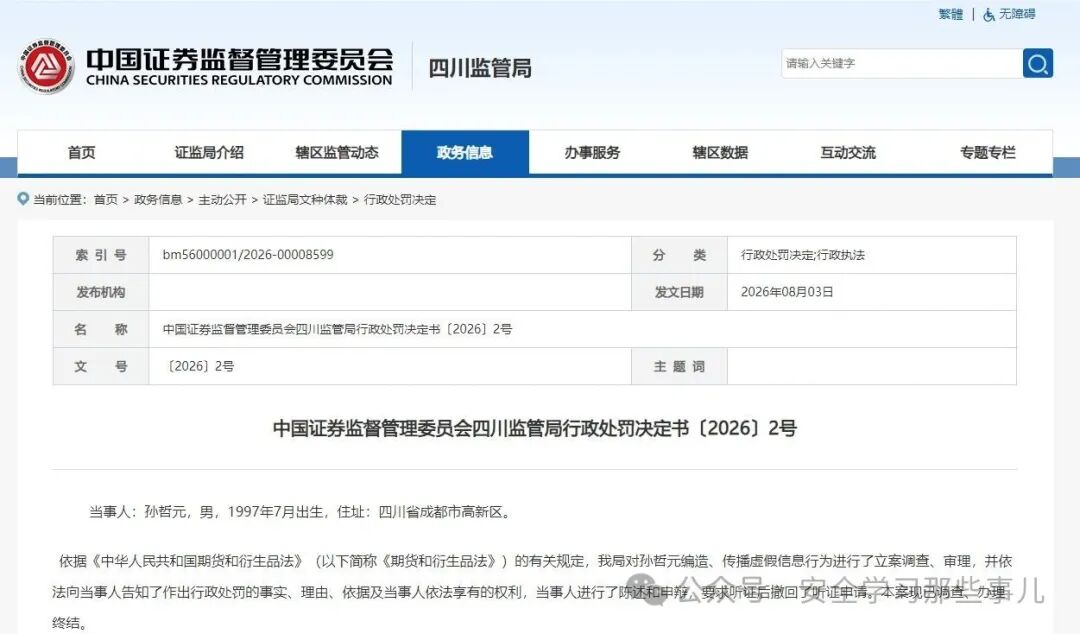Focus the 请输入关键字 search field

[x=902, y=63]
